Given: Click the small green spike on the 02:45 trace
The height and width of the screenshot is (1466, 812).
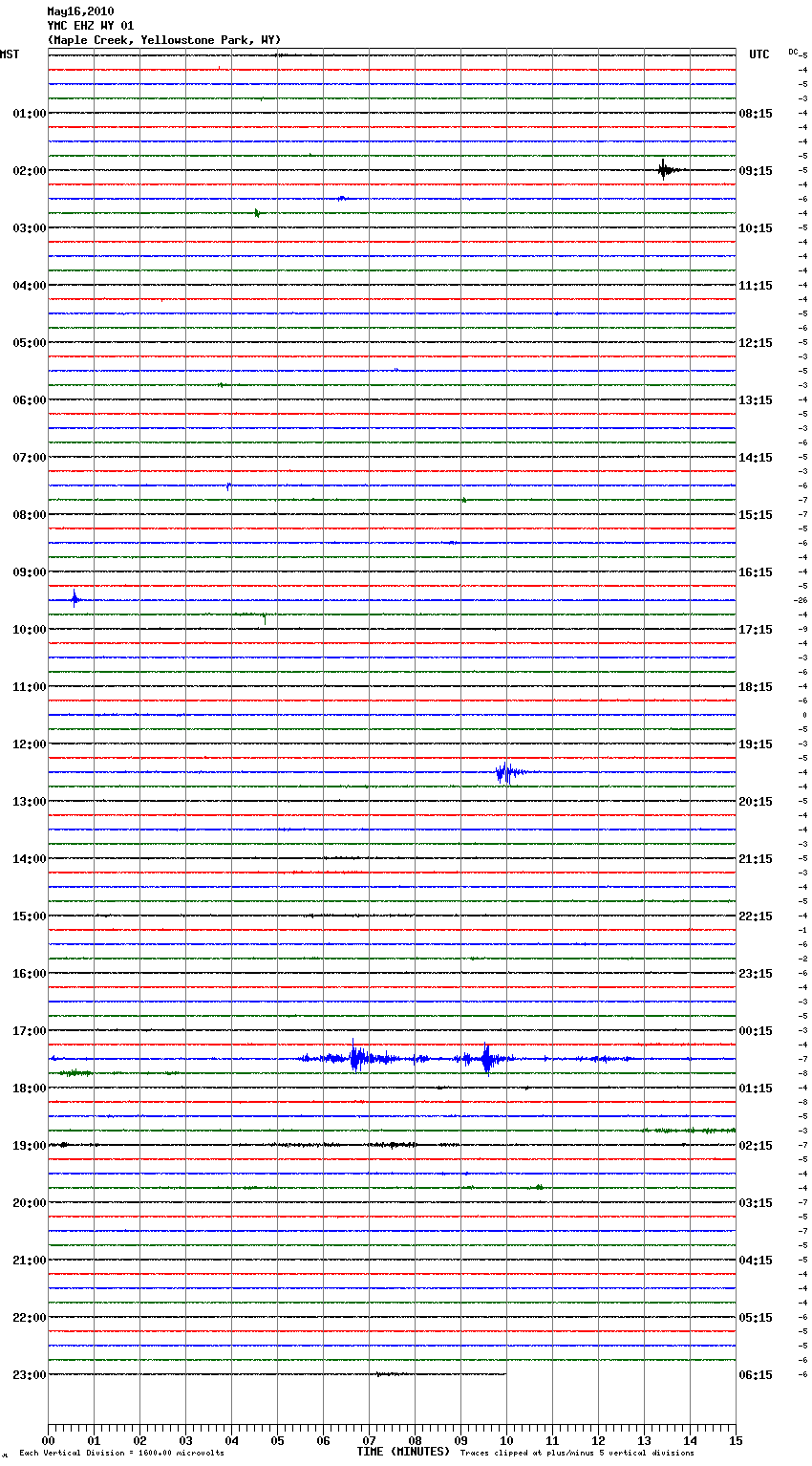Looking at the screenshot, I should (257, 213).
